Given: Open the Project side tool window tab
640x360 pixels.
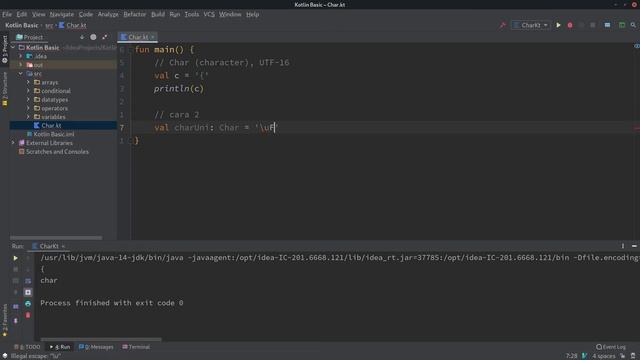Looking at the screenshot, I should pos(4,49).
